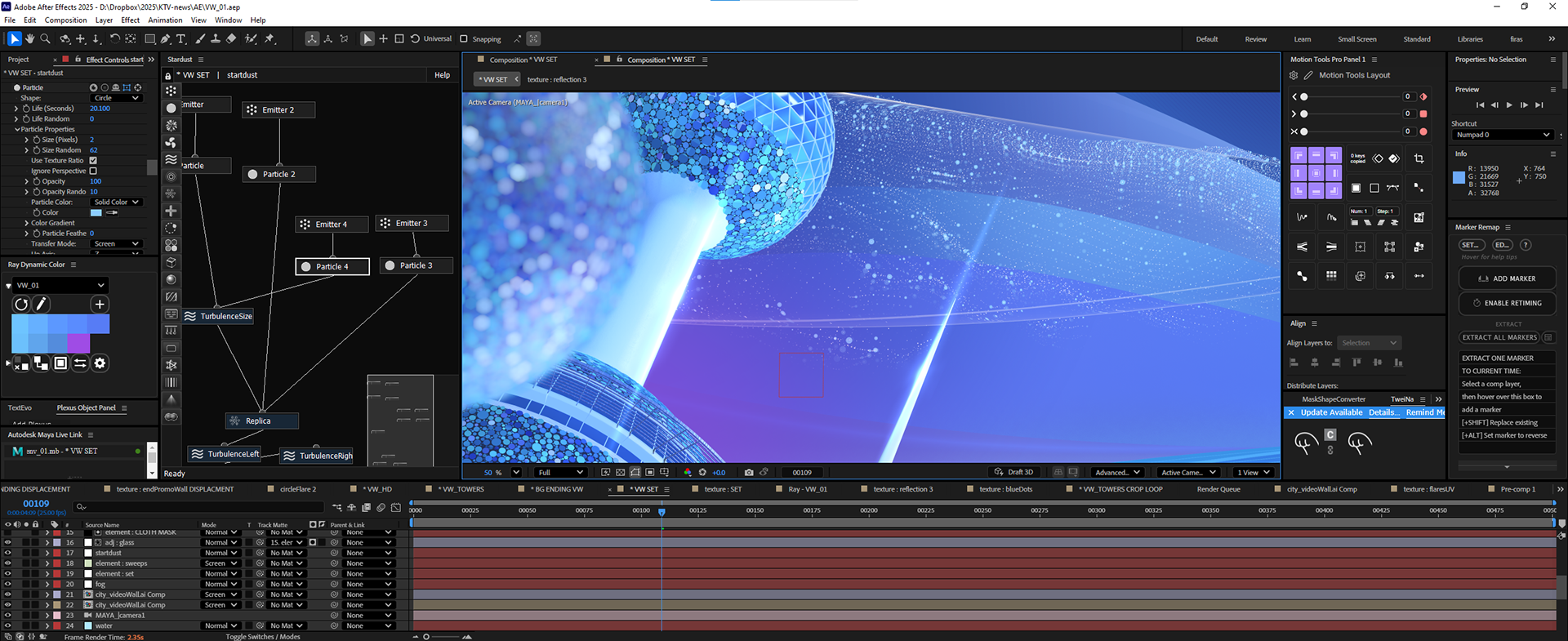Open the VW_01 palette dropdown
Image resolution: width=1568 pixels, height=641 pixels.
pos(60,285)
